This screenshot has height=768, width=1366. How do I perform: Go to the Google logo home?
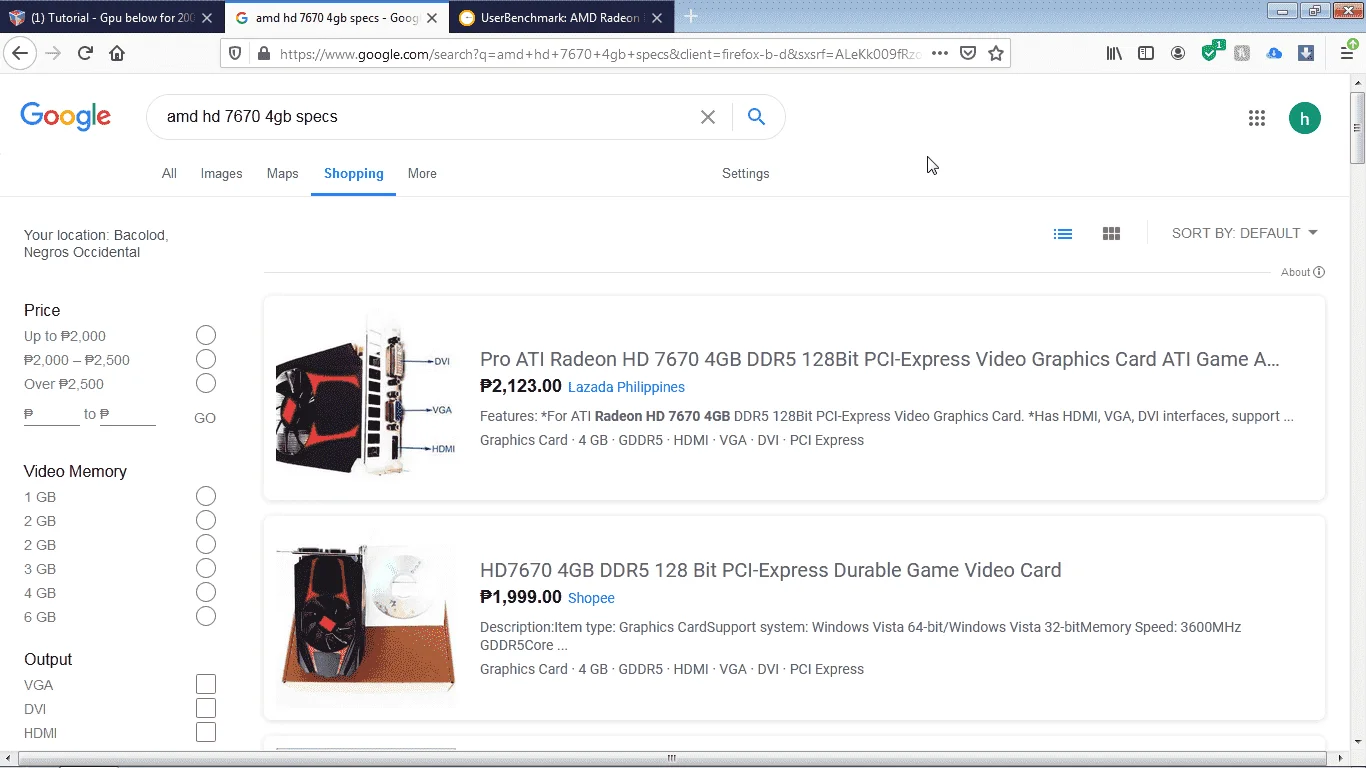(65, 117)
